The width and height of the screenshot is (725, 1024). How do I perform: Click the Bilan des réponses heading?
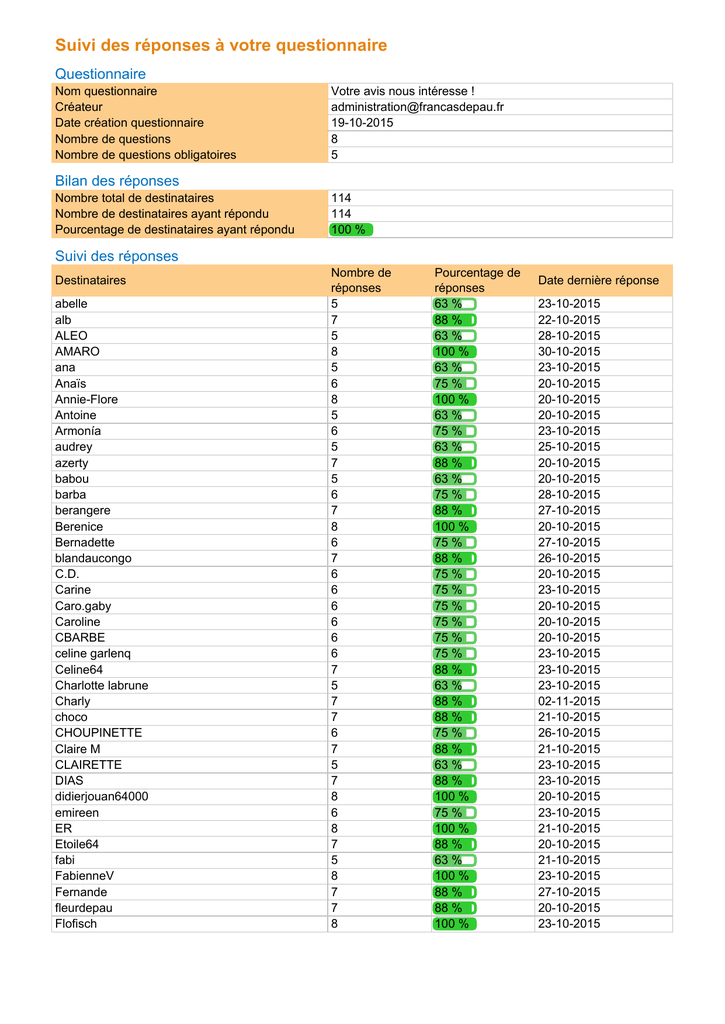(x=117, y=181)
